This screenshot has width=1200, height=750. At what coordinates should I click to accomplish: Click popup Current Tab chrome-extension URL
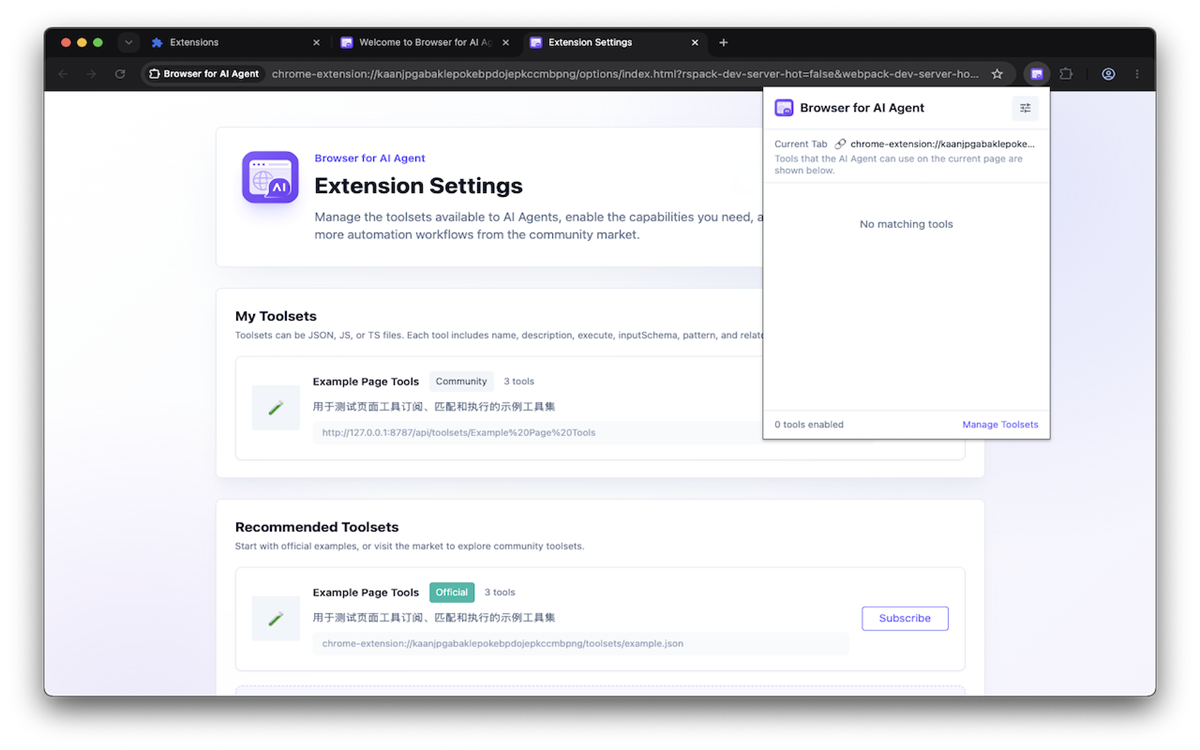[943, 144]
